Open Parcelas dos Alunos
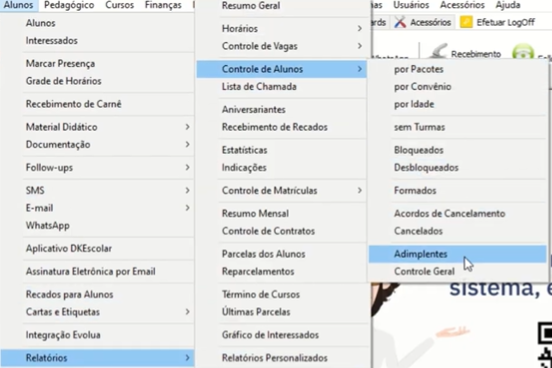Image resolution: width=552 pixels, height=368 pixels. (263, 254)
